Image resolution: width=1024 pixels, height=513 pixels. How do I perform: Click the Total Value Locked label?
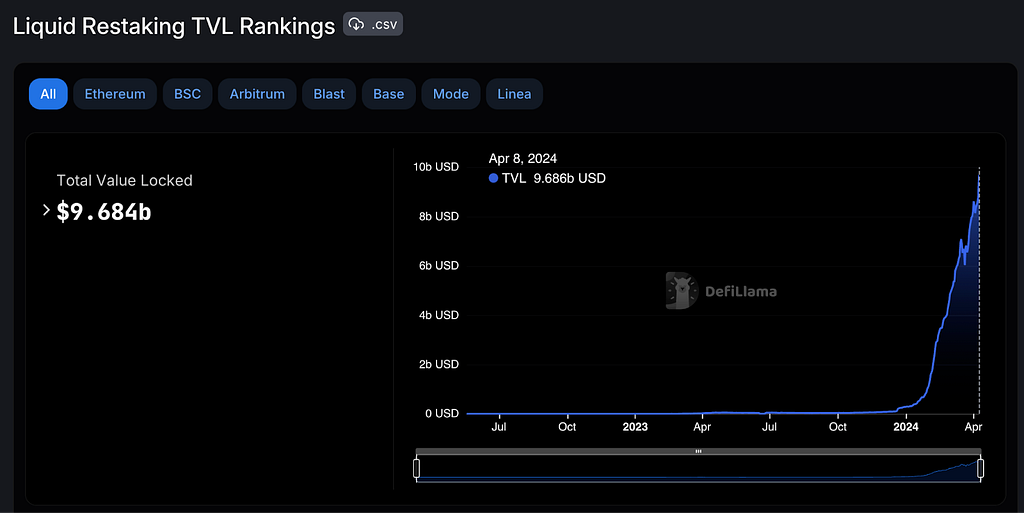point(125,180)
